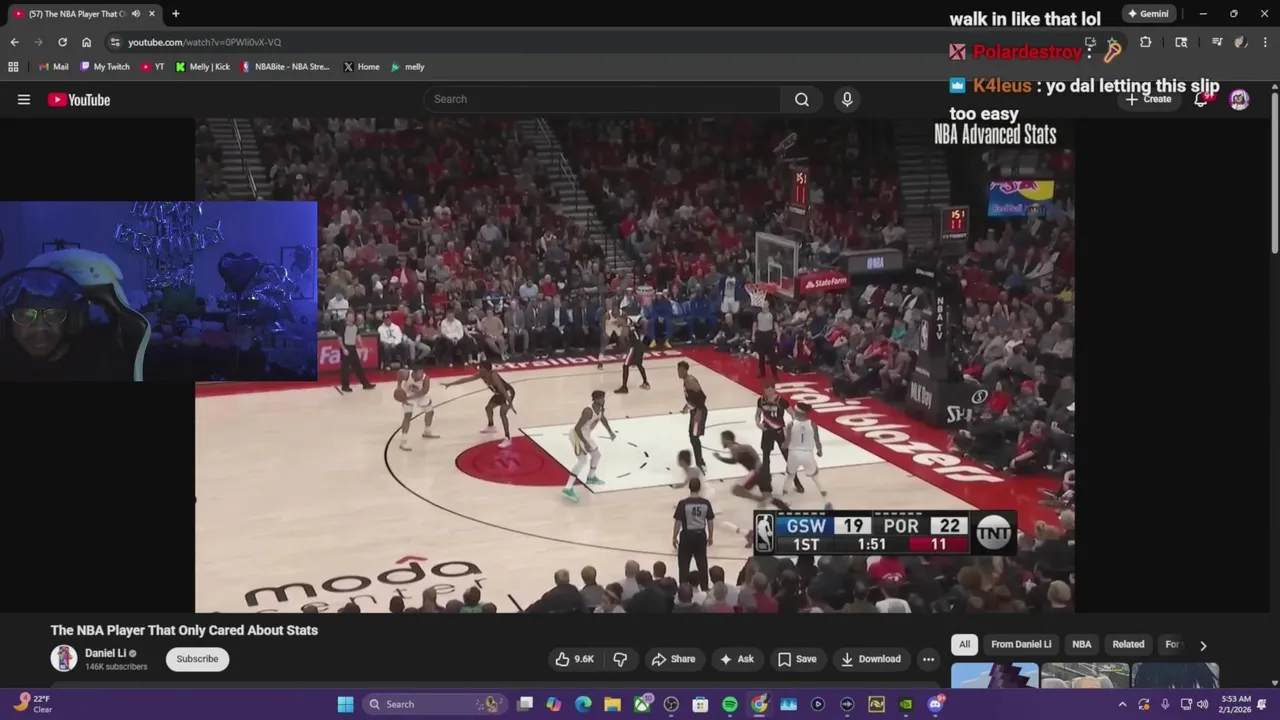
Task: Open the YouTube account avatar menu
Action: tap(1239, 99)
